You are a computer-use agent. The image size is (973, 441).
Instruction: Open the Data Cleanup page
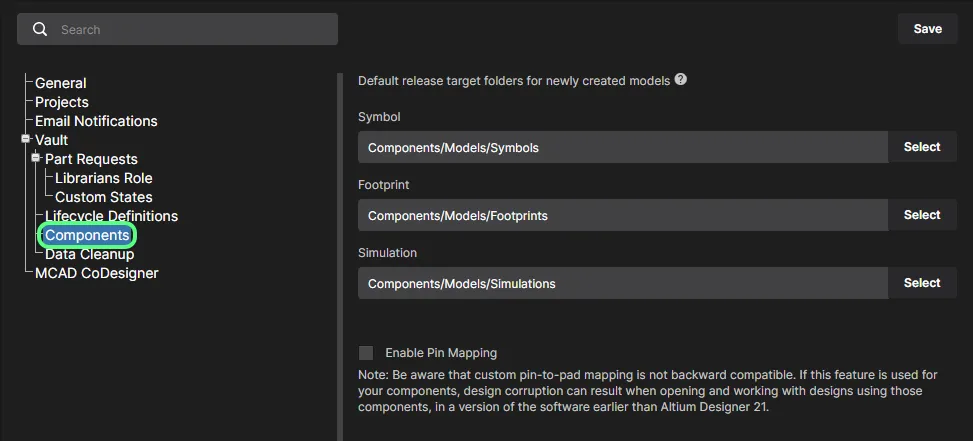[x=90, y=254]
